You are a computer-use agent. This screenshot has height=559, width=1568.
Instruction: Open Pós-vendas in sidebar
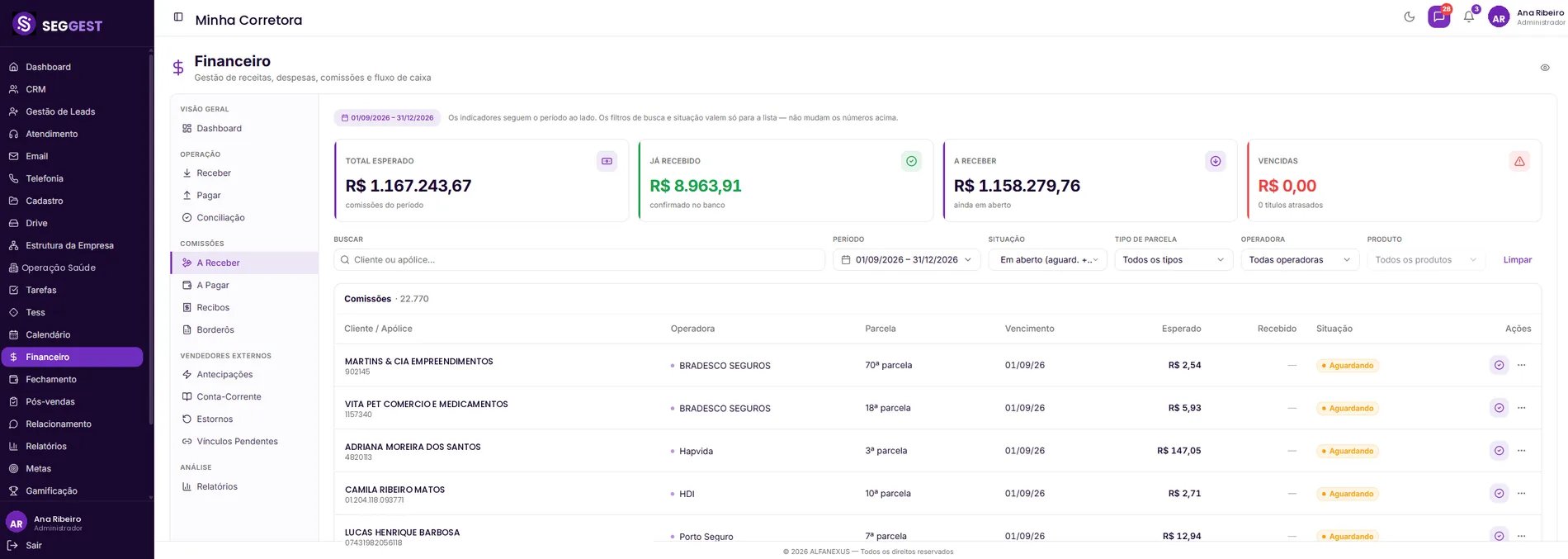(x=73, y=401)
